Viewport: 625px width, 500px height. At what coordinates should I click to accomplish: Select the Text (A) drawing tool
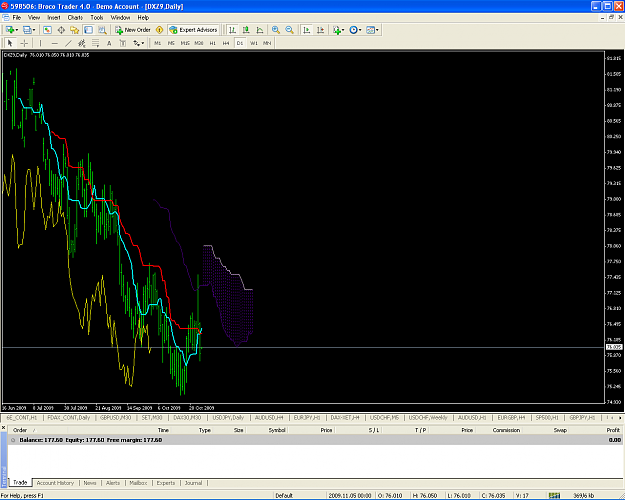click(109, 43)
